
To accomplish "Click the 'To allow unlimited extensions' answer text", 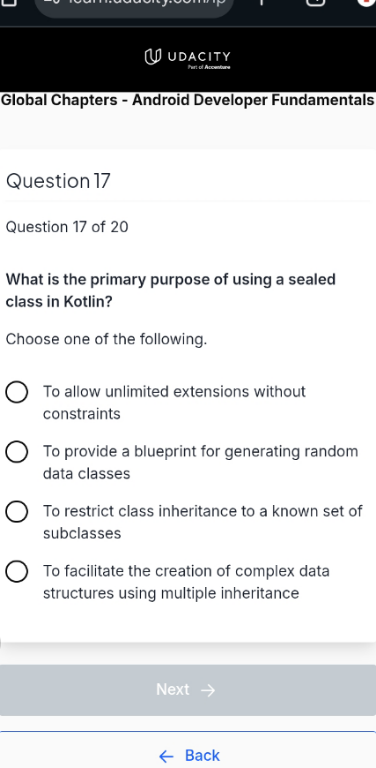I will point(174,403).
